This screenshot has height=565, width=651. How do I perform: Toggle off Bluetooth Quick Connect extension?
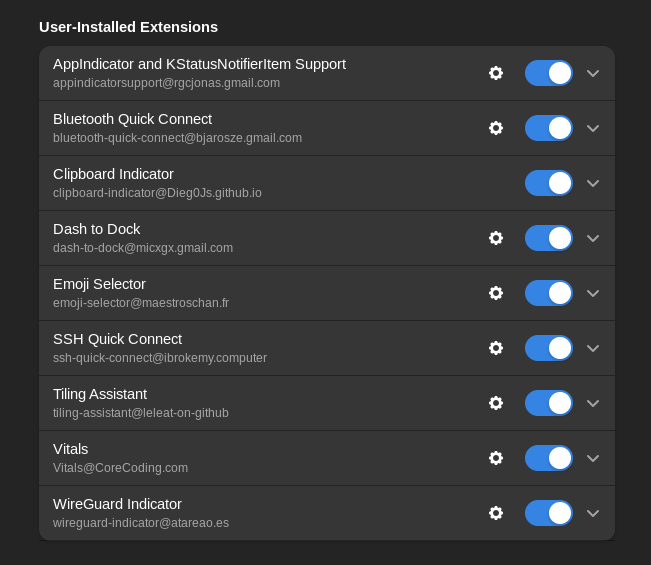point(549,128)
